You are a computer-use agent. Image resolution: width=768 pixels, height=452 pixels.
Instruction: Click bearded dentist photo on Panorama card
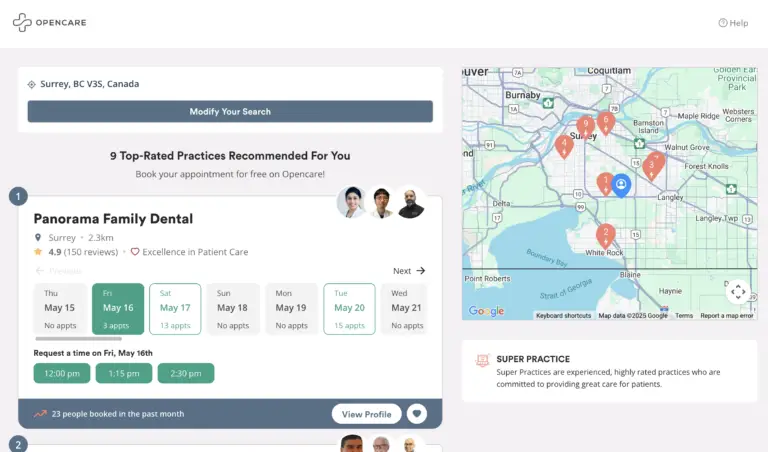coord(410,202)
